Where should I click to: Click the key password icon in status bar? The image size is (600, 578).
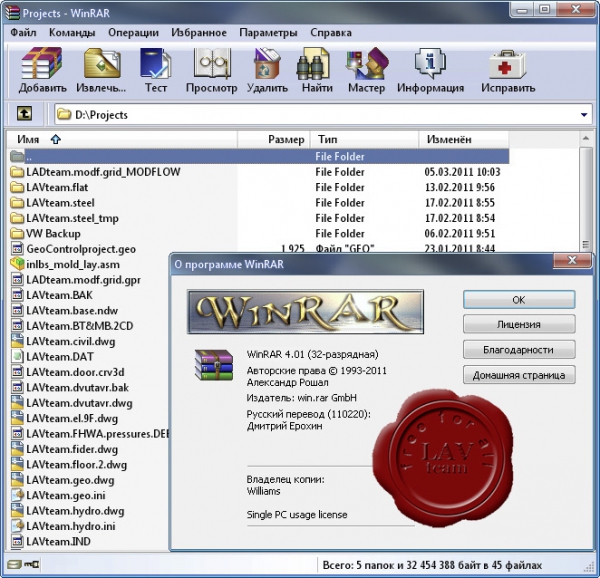(x=32, y=564)
